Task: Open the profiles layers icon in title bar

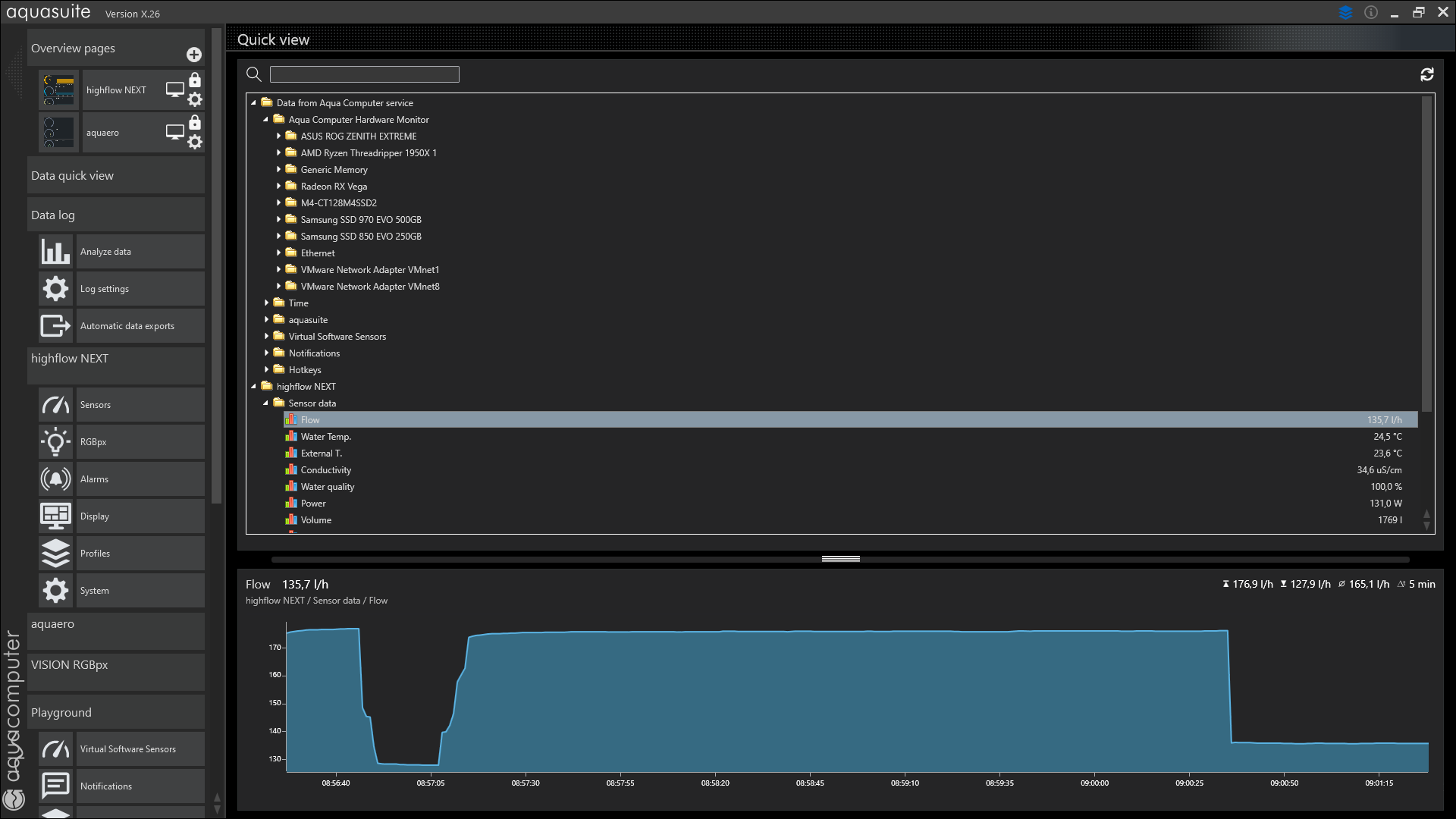Action: click(1346, 12)
